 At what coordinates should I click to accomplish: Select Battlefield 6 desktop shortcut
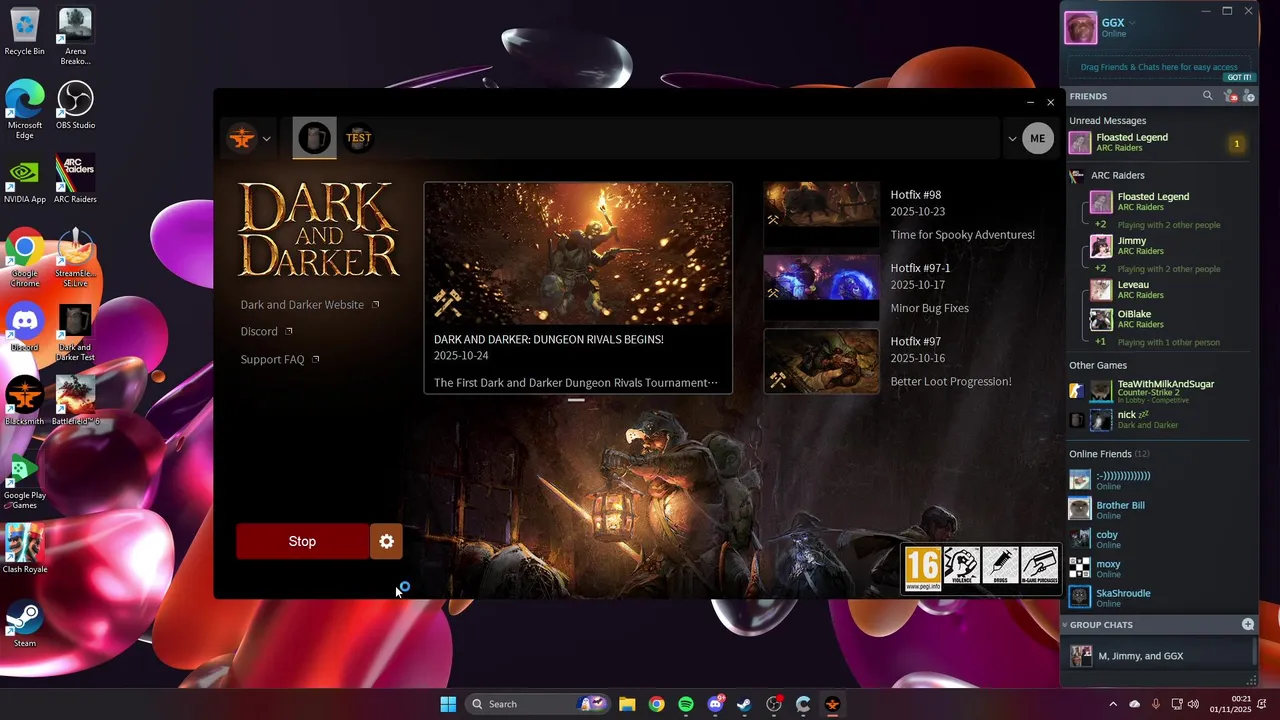(75, 401)
